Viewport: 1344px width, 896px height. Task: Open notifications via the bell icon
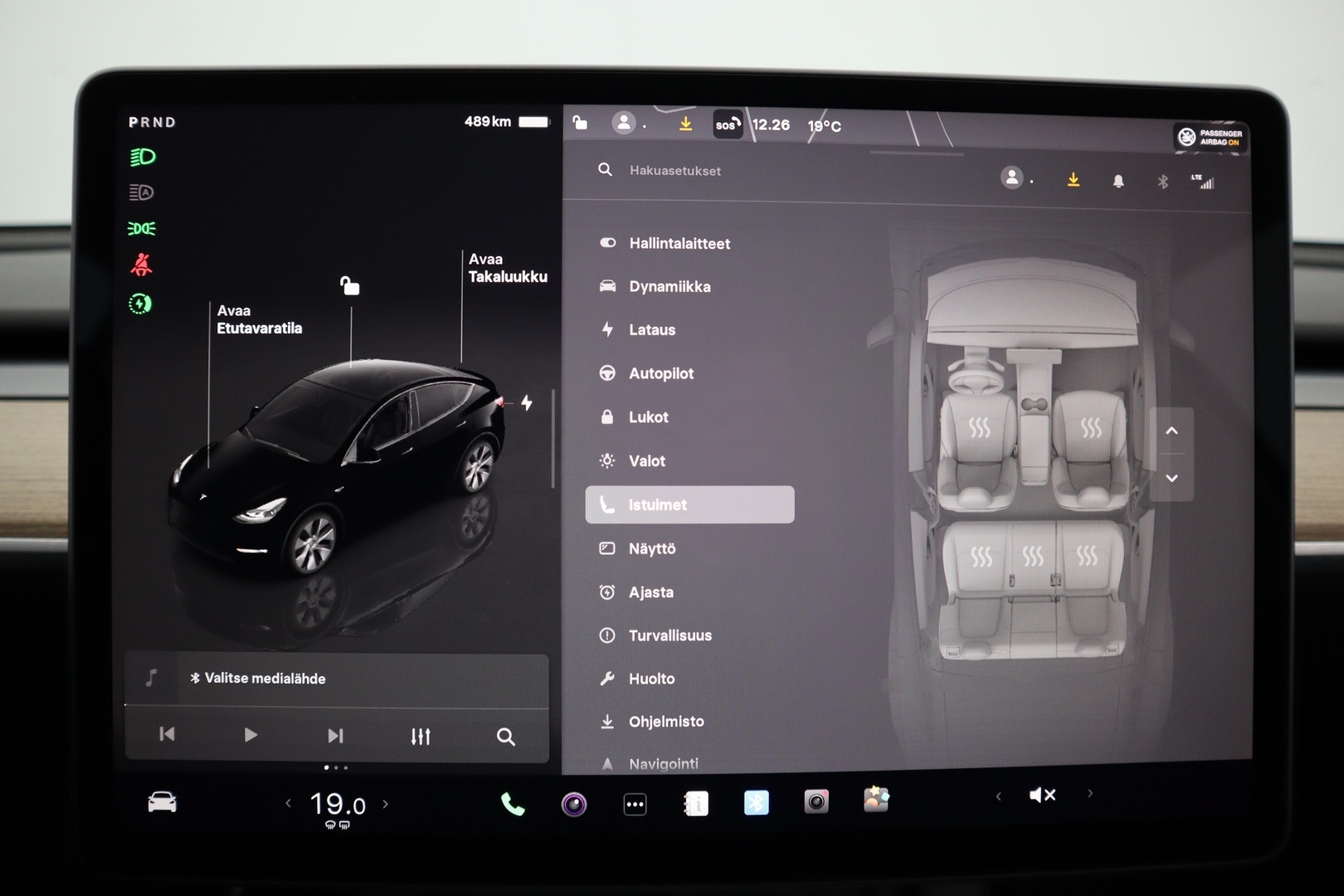(1118, 181)
